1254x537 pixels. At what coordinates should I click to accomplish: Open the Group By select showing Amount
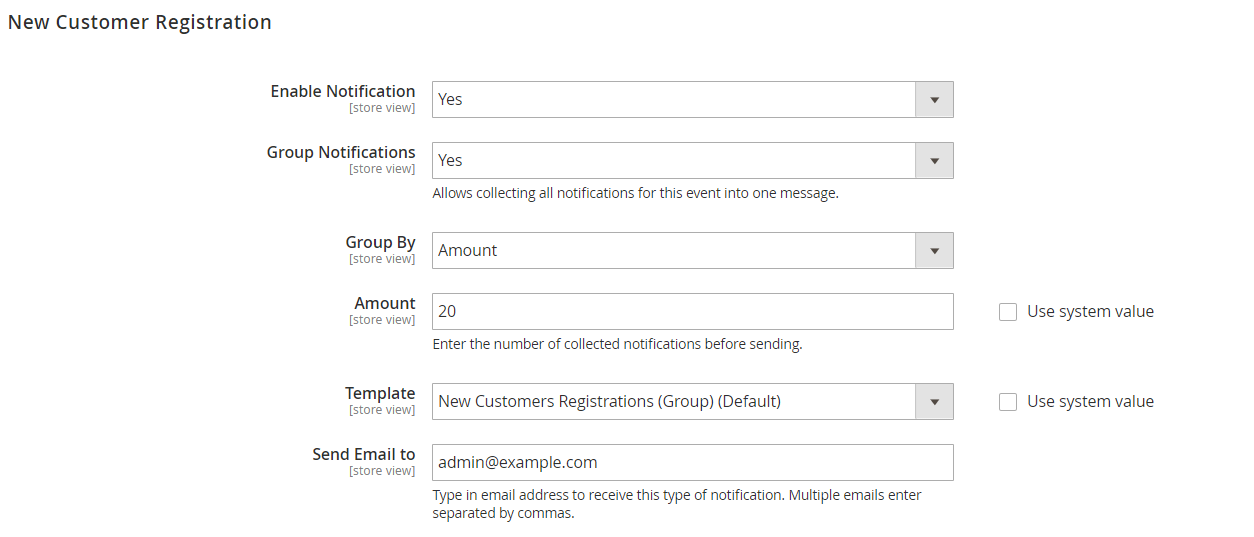[693, 251]
